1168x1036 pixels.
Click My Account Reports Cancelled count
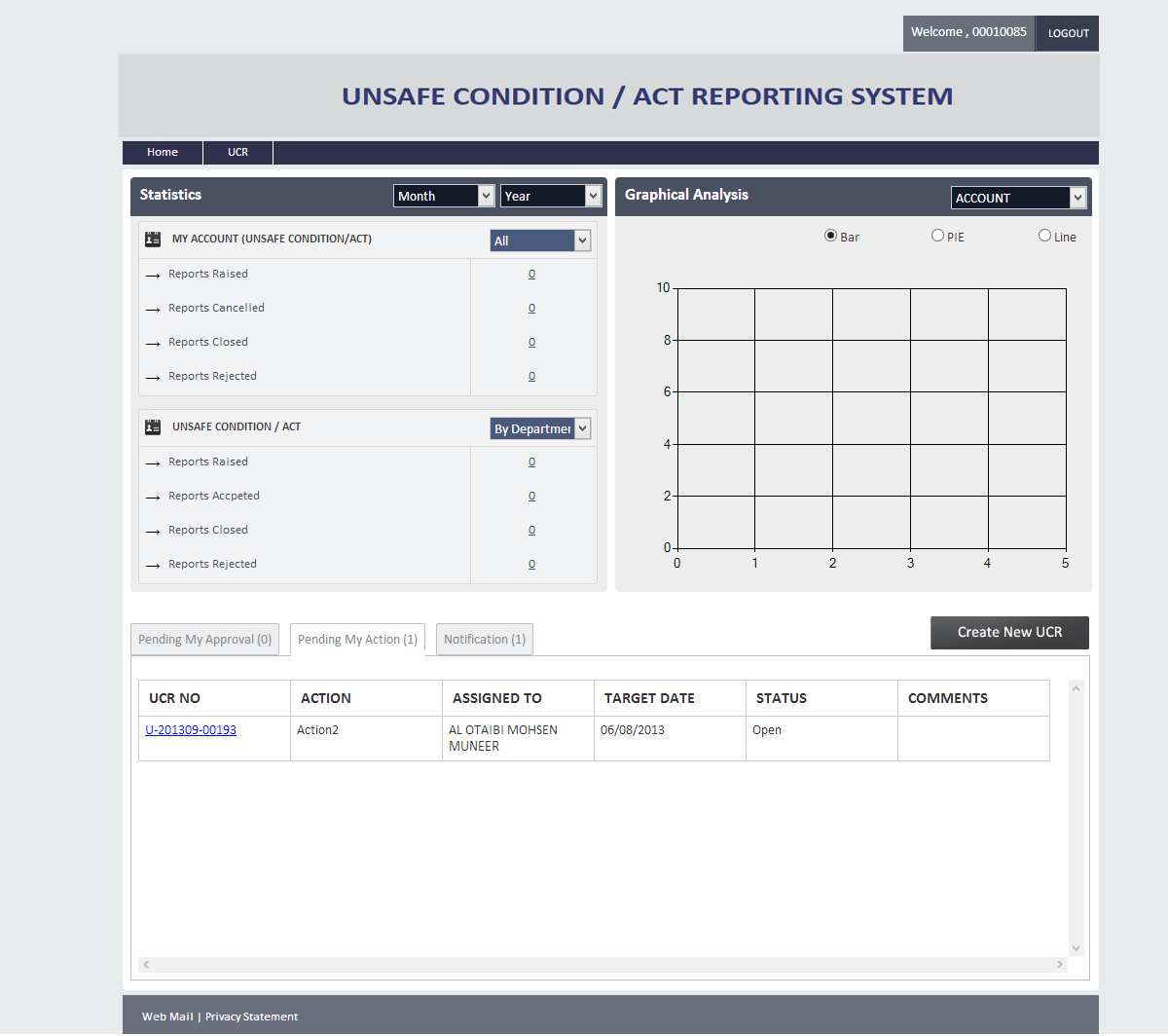[531, 309]
